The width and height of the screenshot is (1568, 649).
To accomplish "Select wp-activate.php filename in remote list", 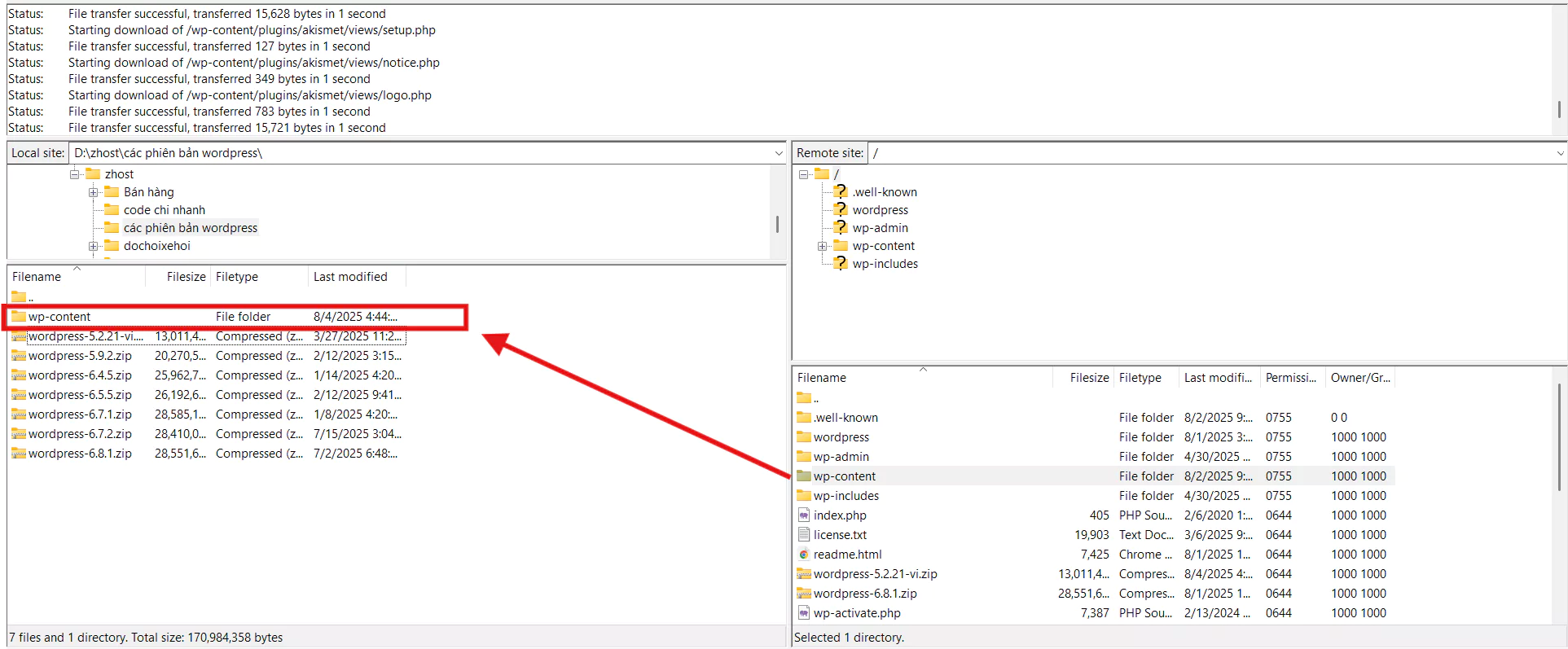I will tap(857, 613).
